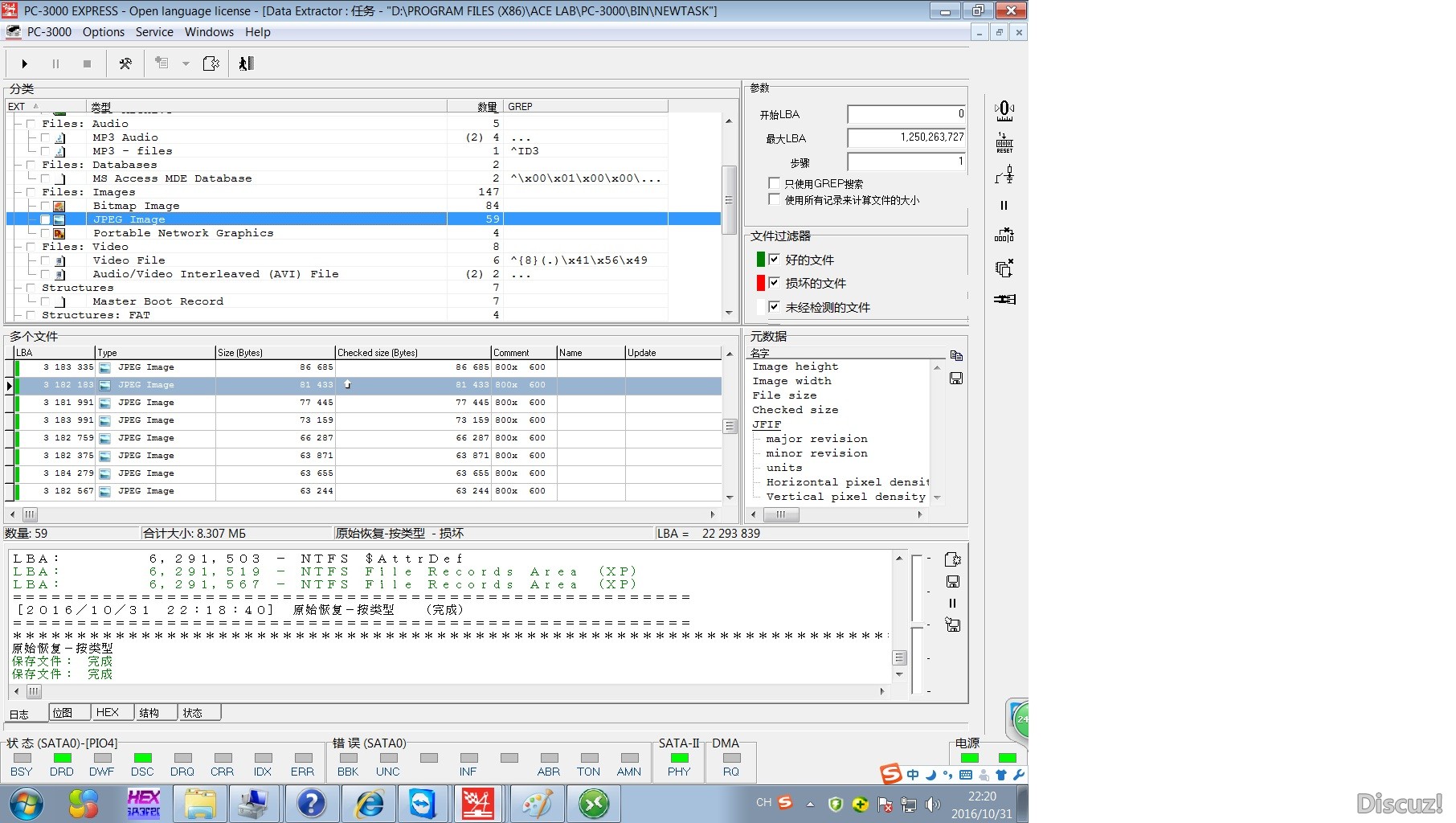Image resolution: width=1456 pixels, height=823 pixels.
Task: Open the Options menu
Action: point(104,32)
